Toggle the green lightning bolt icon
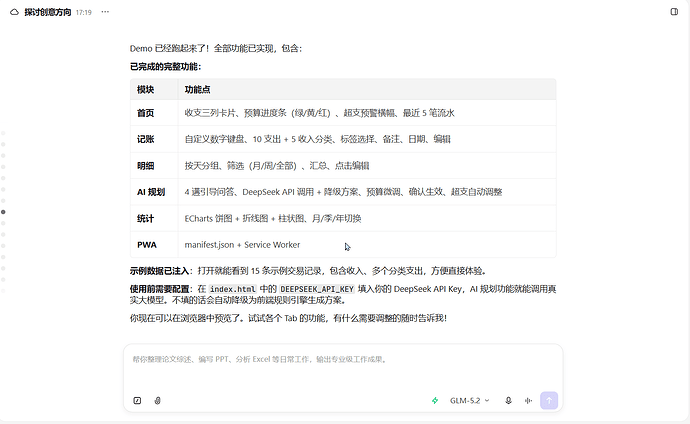Screen dimensions: 690x424 click(x=435, y=400)
